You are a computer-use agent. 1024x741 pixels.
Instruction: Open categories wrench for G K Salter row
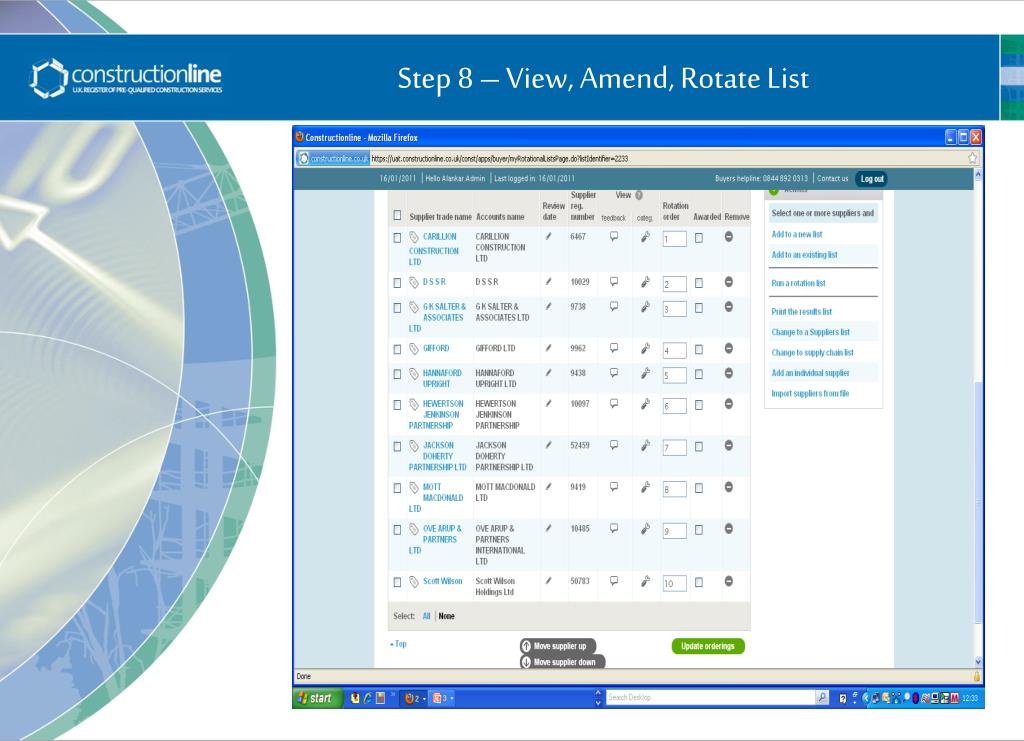click(x=645, y=307)
